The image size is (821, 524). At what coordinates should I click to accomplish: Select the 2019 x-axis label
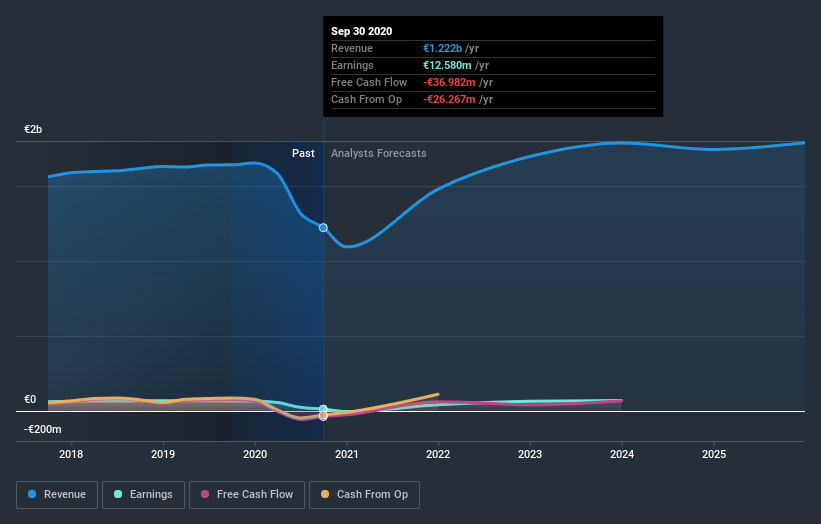point(163,454)
